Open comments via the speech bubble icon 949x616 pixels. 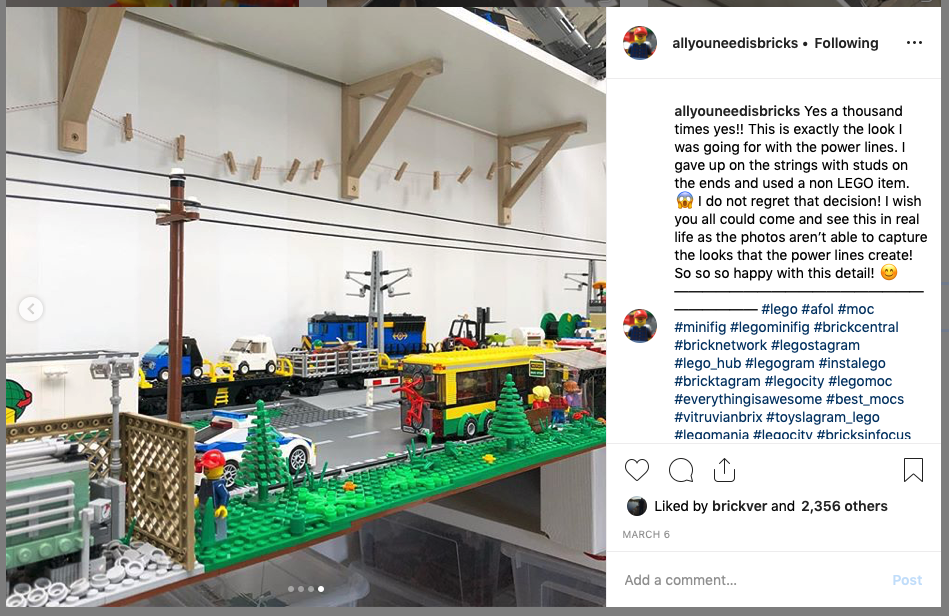click(x=681, y=470)
